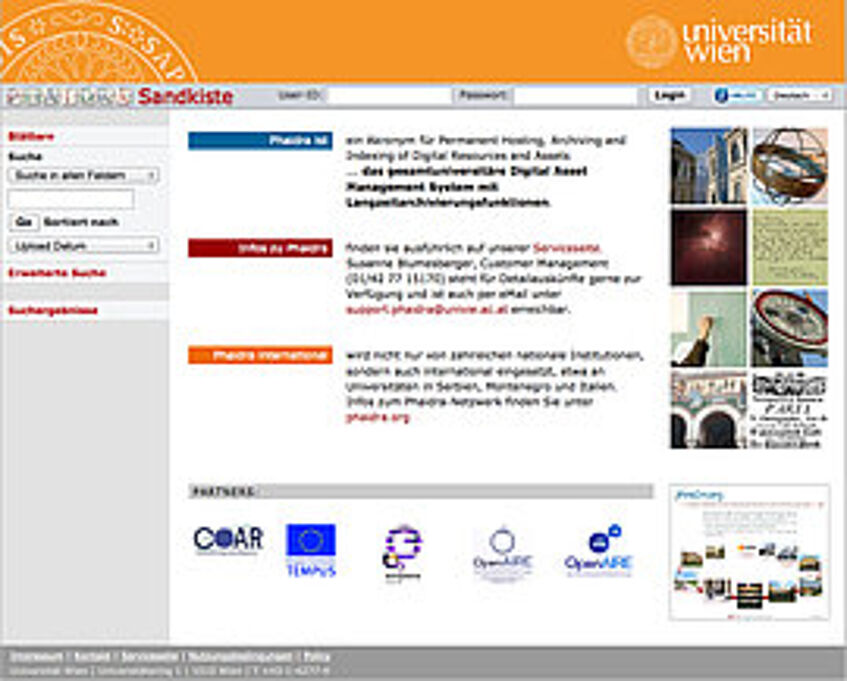Open the handwritten green manuscript thumbnail

[790, 247]
